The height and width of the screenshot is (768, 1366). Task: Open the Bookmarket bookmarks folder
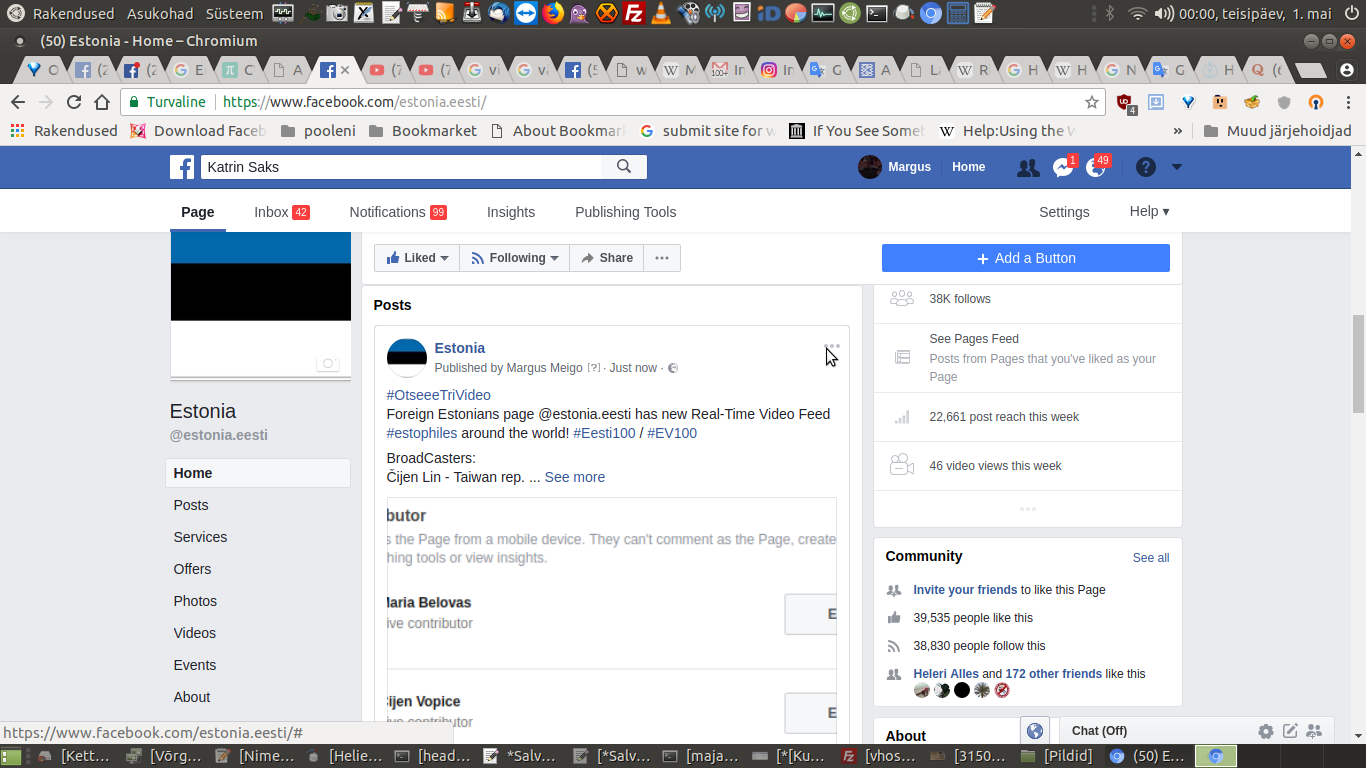click(x=423, y=131)
